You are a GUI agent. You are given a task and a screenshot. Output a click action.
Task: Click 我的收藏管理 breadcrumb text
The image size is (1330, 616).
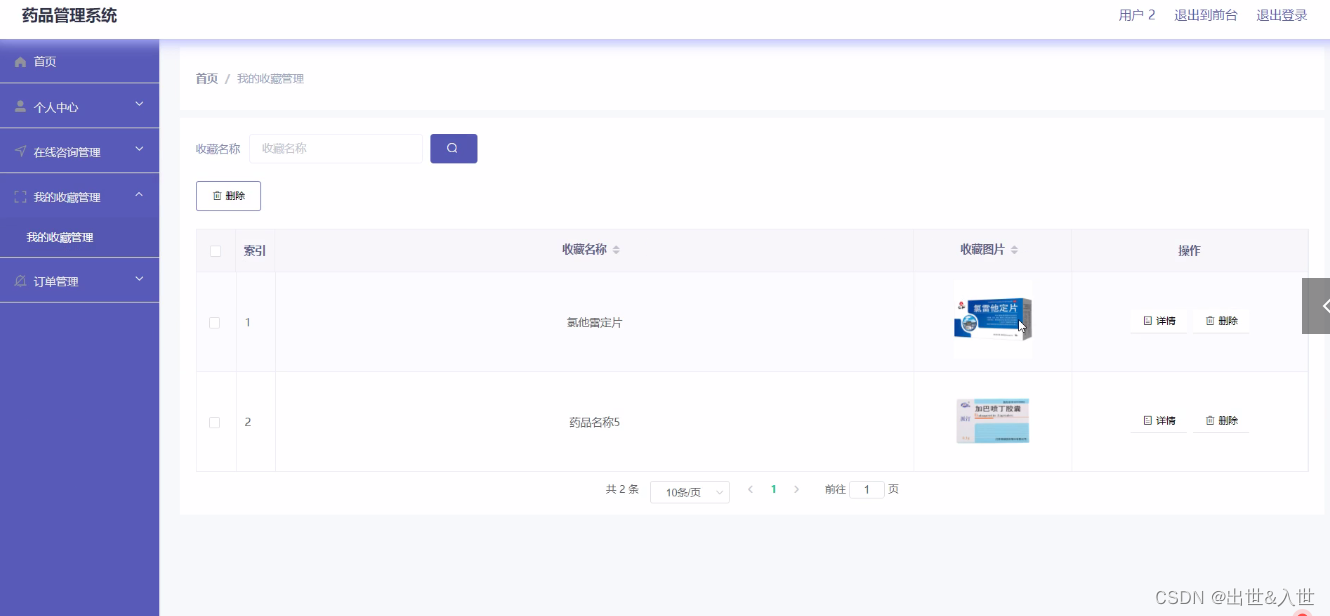[x=270, y=79]
